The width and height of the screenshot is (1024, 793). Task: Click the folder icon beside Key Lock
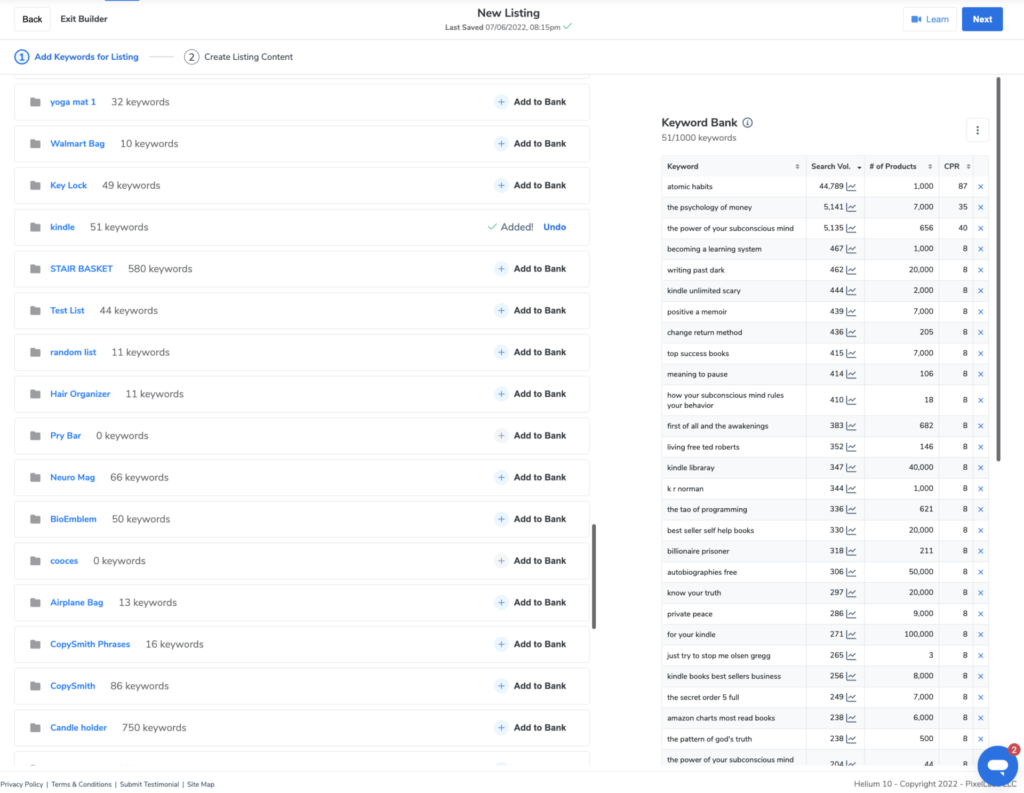pos(35,186)
